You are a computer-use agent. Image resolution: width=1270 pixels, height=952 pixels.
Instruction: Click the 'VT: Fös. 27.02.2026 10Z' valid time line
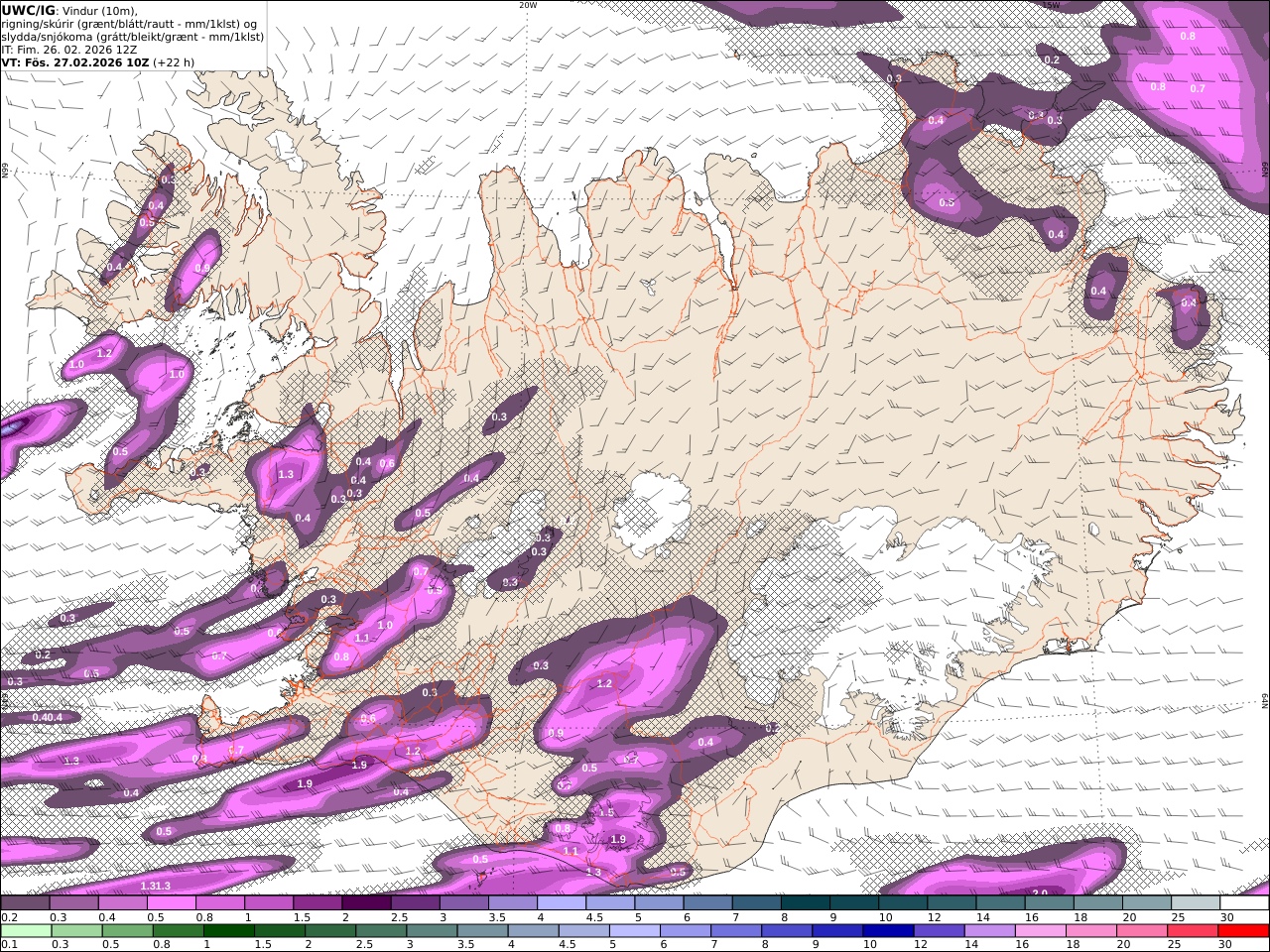click(x=75, y=61)
